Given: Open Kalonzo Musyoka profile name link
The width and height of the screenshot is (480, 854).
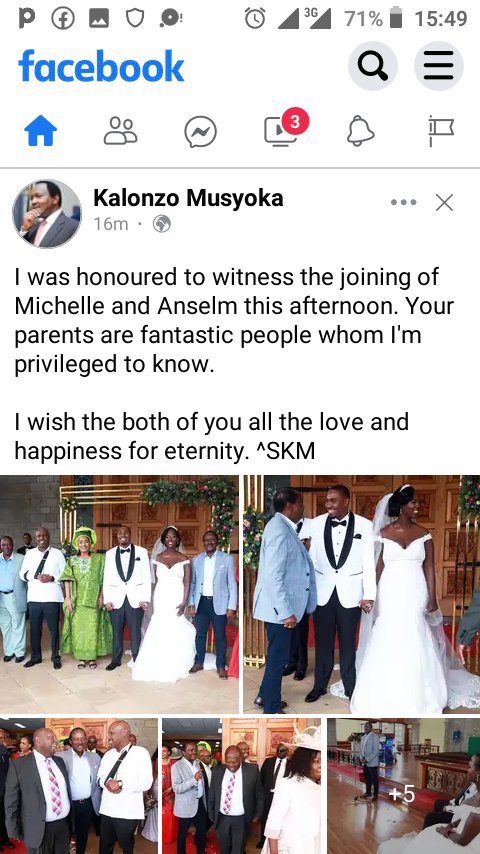Looking at the screenshot, I should (188, 198).
